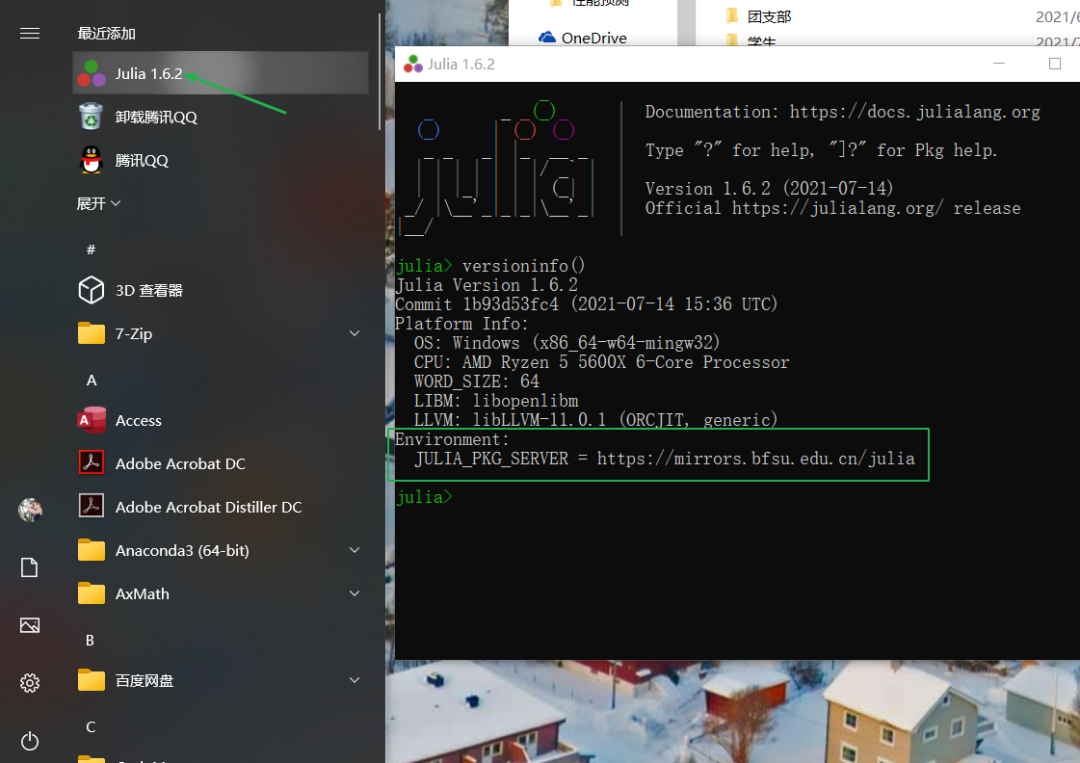Click the versioninfo() command text
Viewport: 1080px width, 763px height.
[523, 266]
